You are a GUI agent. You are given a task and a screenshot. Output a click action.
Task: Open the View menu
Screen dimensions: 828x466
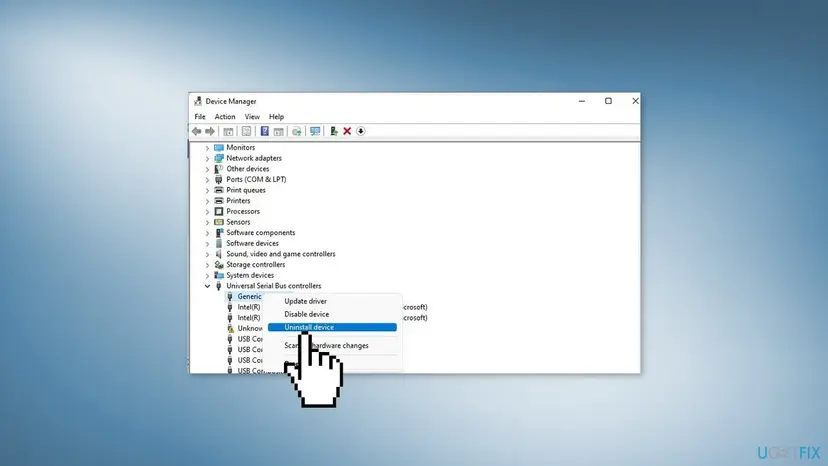(x=252, y=116)
